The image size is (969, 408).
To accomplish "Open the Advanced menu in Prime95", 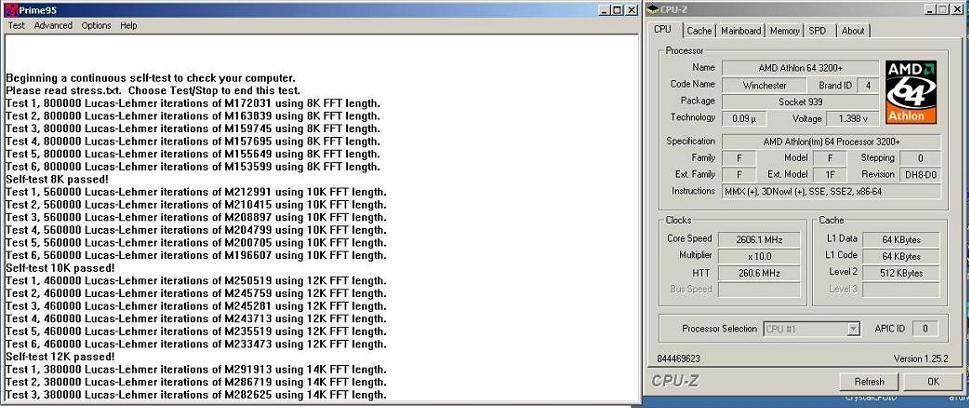I will point(53,25).
